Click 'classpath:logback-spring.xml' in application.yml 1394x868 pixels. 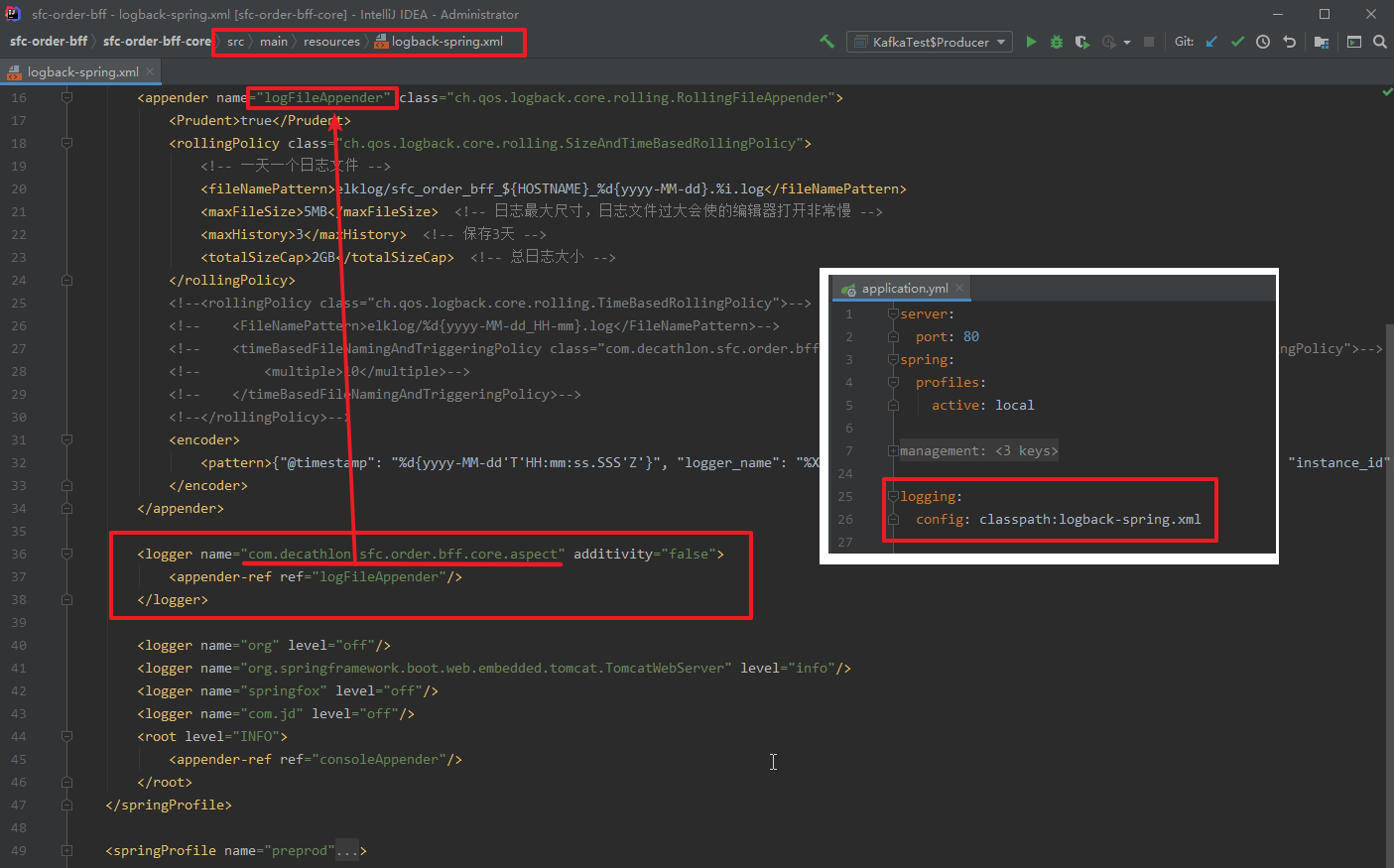(x=1089, y=519)
